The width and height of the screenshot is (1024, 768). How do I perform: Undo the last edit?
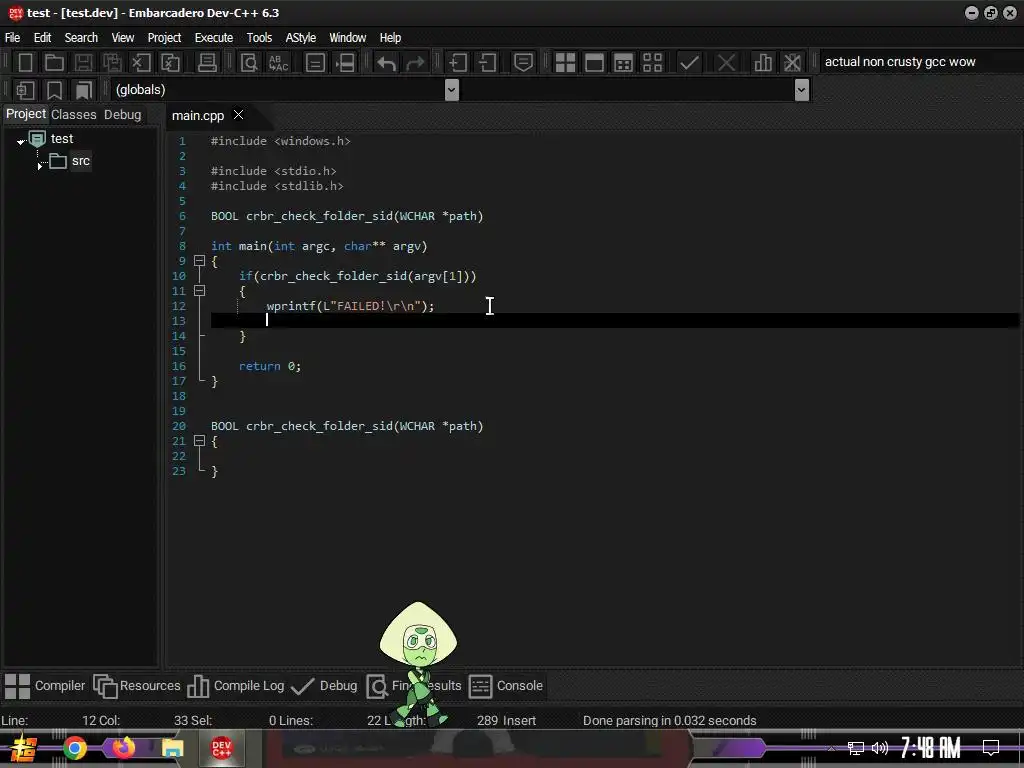(387, 63)
